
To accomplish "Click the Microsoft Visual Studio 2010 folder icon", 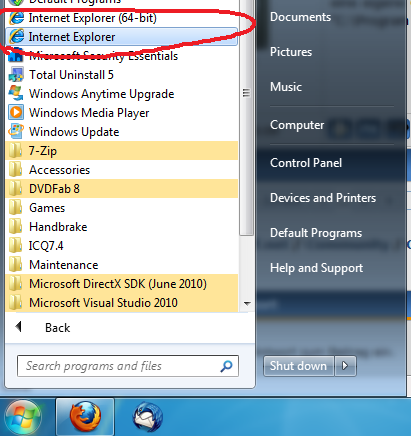I will coord(15,303).
